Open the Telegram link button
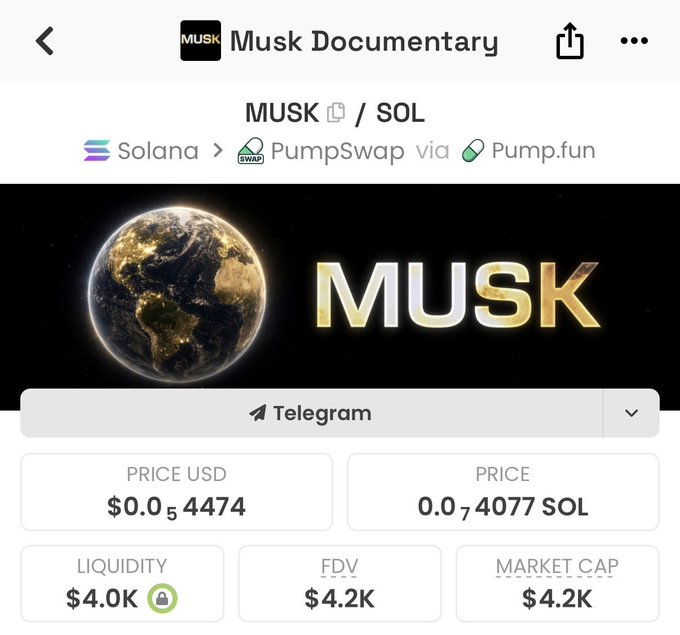This screenshot has height=635, width=680. click(311, 413)
